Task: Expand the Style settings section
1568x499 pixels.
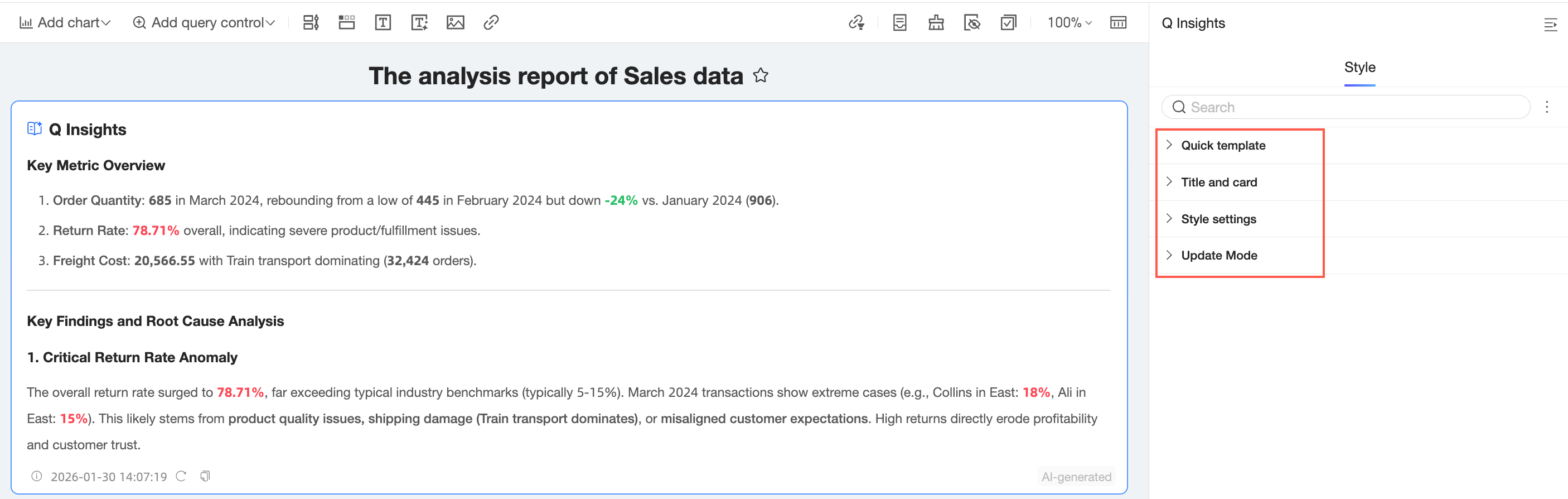Action: coord(1218,219)
